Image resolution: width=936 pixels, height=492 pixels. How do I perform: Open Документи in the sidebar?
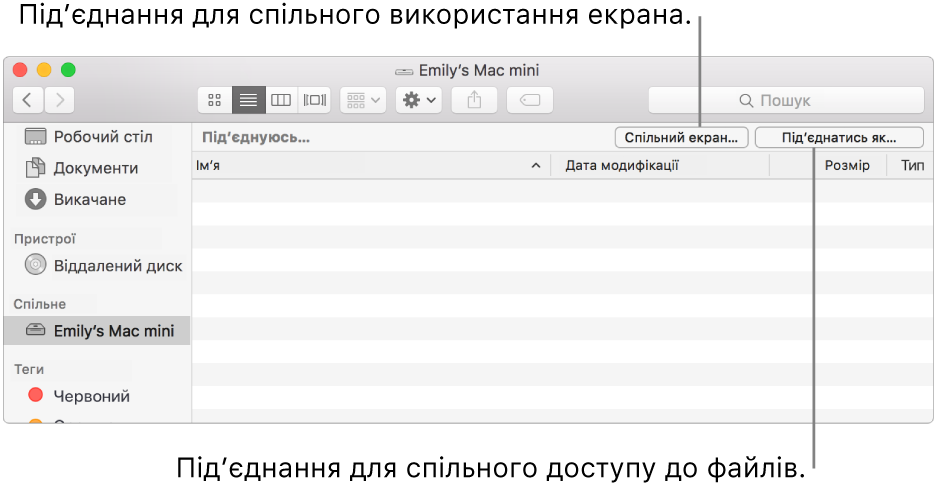point(97,168)
